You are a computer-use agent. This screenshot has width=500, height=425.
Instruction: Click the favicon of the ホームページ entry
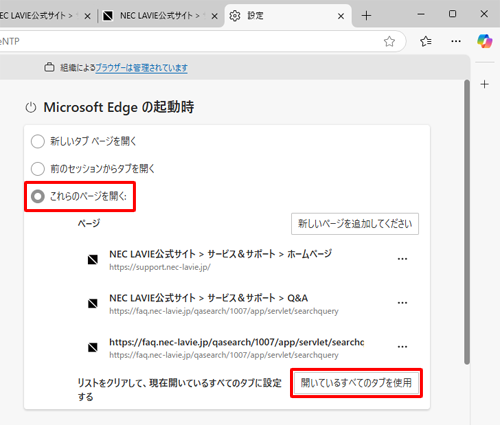pos(93,259)
